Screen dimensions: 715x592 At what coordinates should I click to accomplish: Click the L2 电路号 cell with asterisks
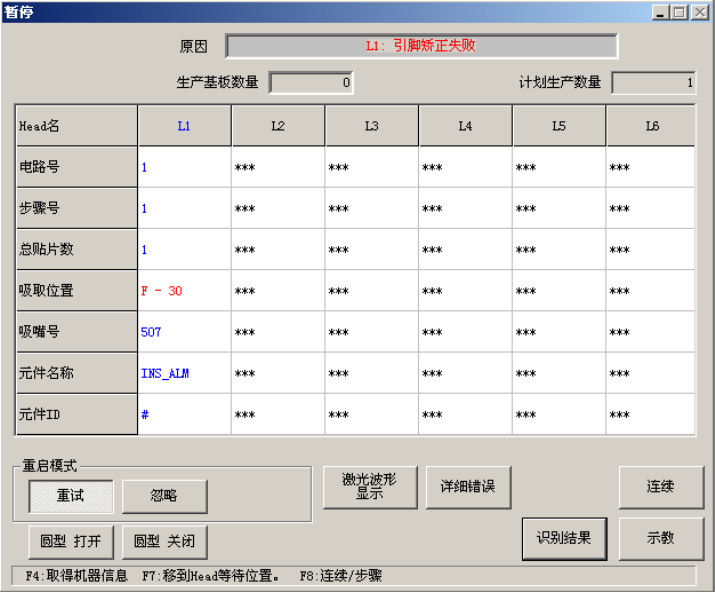pos(278,167)
